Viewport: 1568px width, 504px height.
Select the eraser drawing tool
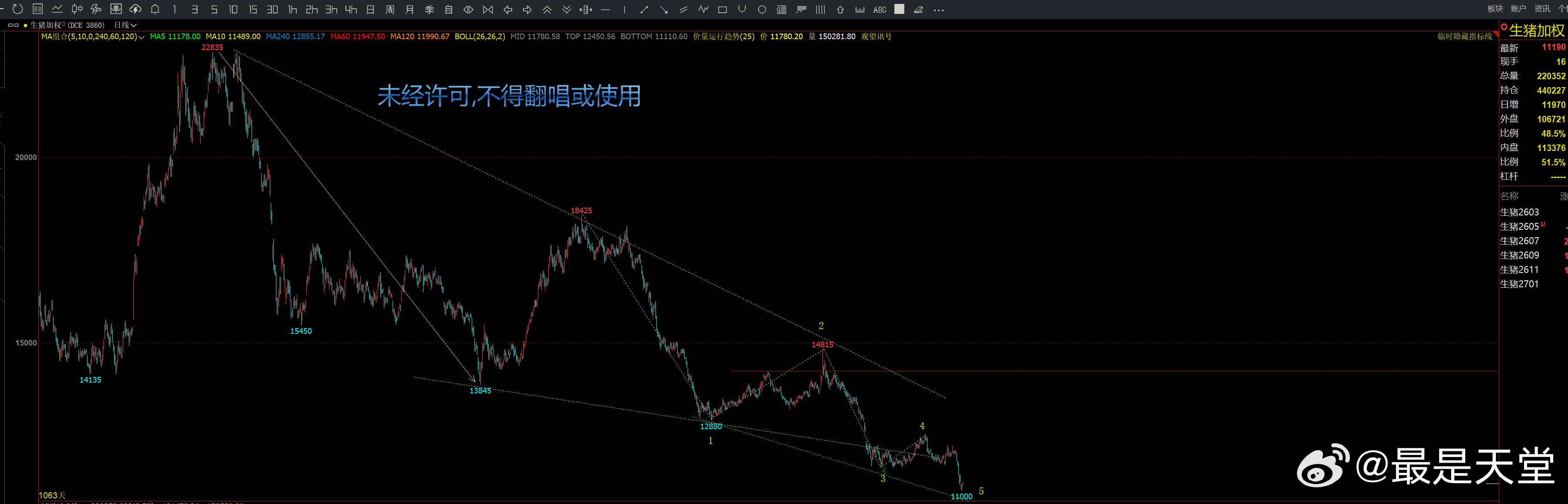pyautogui.click(x=919, y=10)
